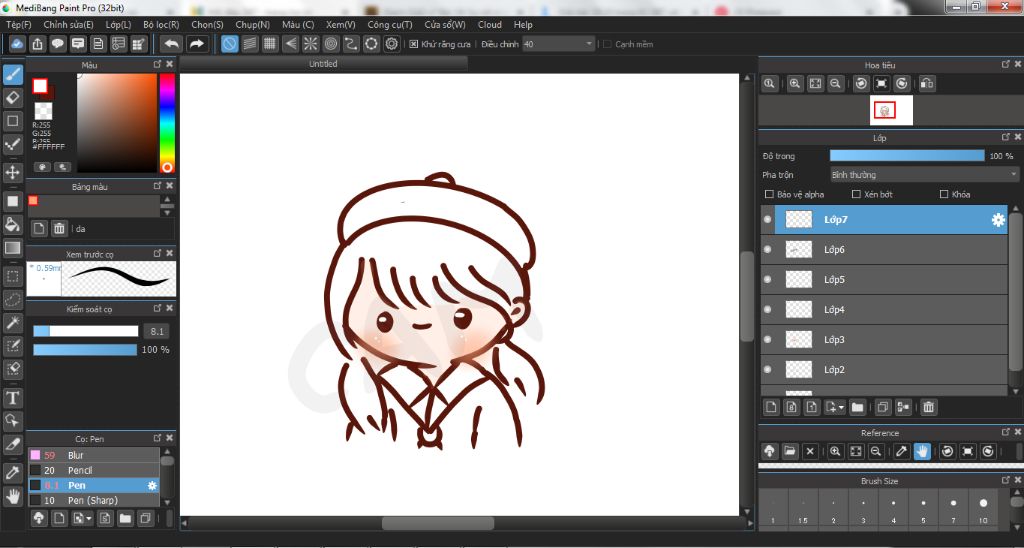
Task: Open the Lớp(L) menu
Action: (x=118, y=25)
